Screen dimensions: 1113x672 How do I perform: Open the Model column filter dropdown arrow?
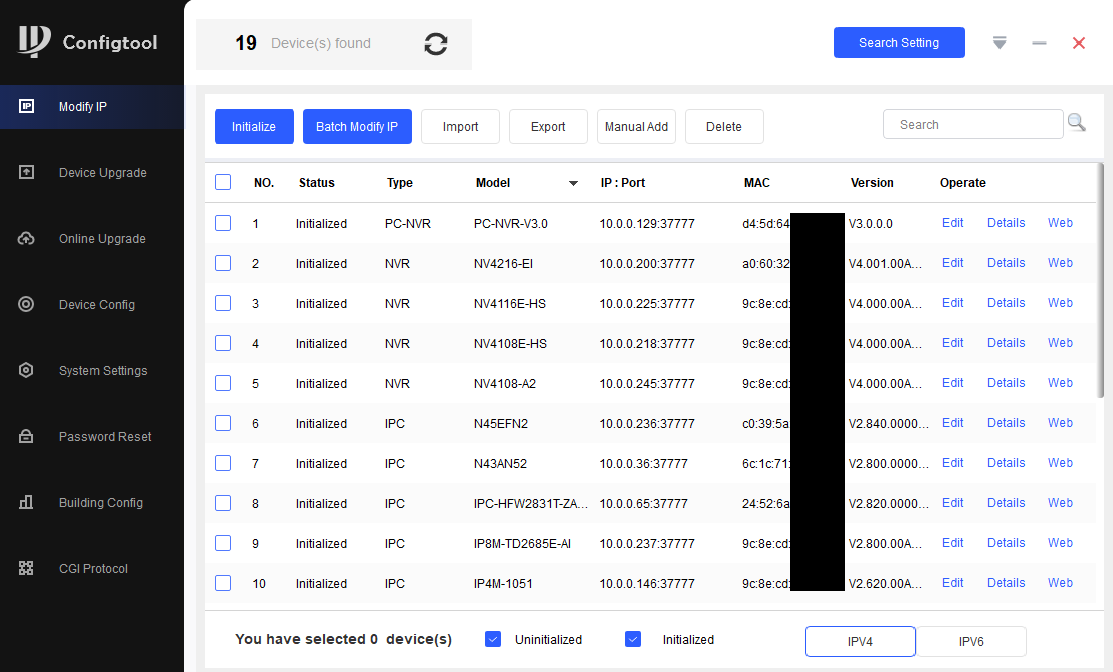573,183
